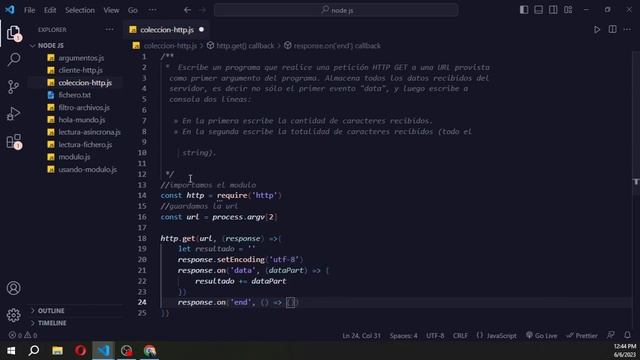Show errors and warnings in status bar
Screen dimensions: 640x360
click(x=23, y=335)
